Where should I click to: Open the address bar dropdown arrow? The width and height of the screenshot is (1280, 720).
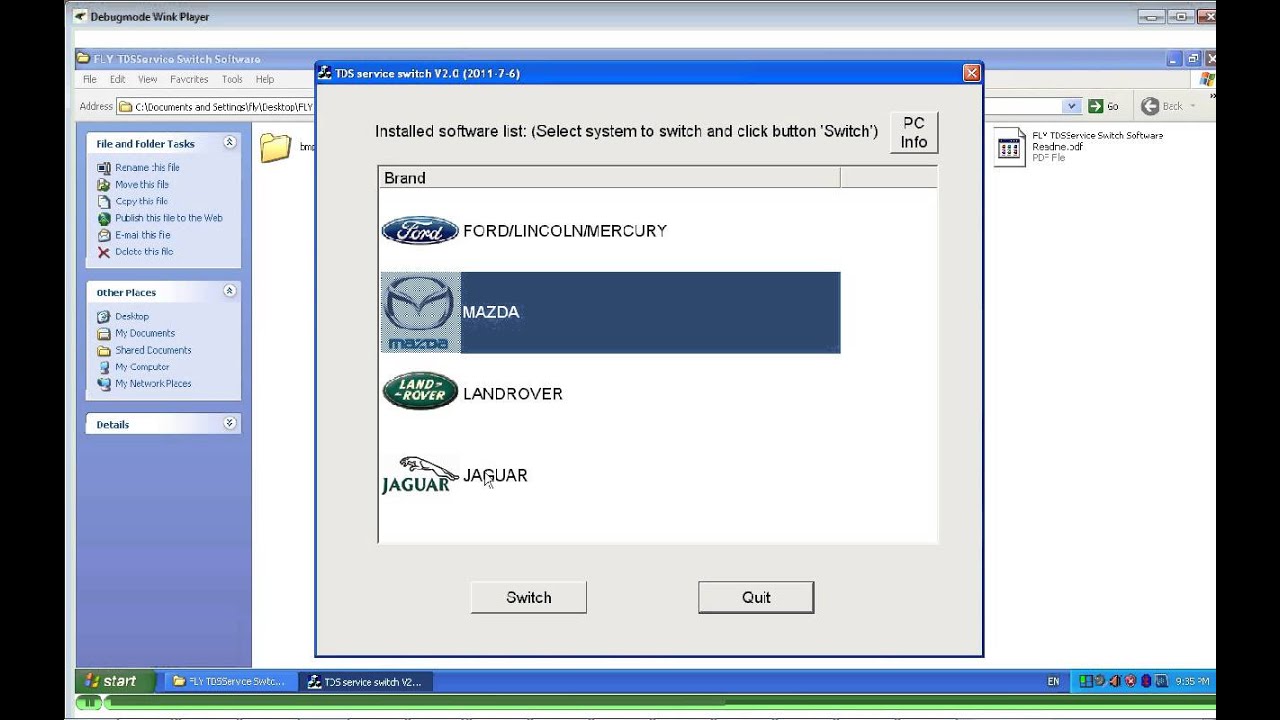pos(1072,106)
